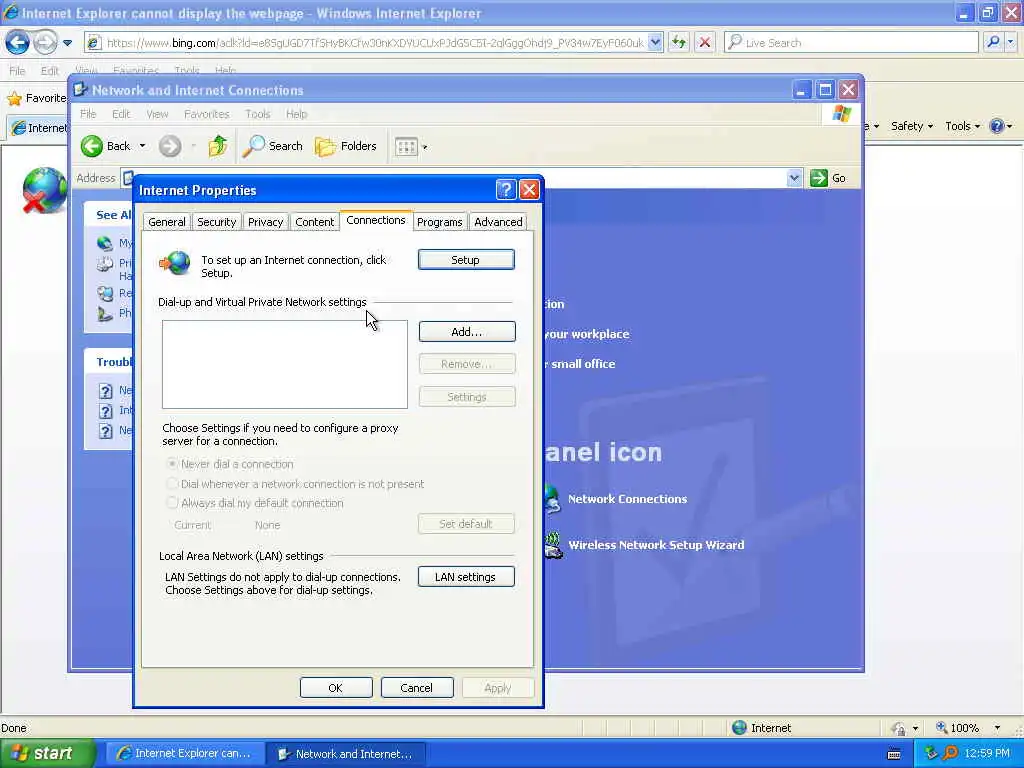
Task: Click Search in Network Connections toolbar
Action: [x=272, y=146]
